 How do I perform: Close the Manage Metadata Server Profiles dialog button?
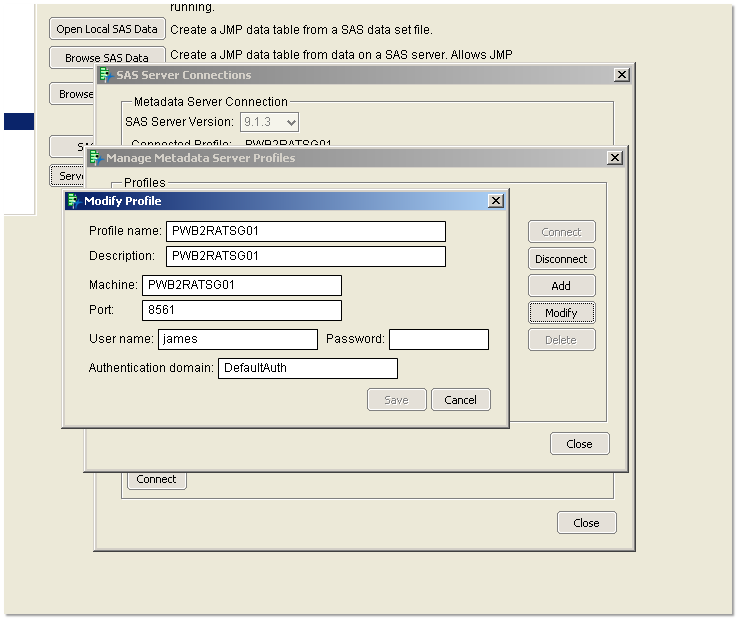pos(580,444)
